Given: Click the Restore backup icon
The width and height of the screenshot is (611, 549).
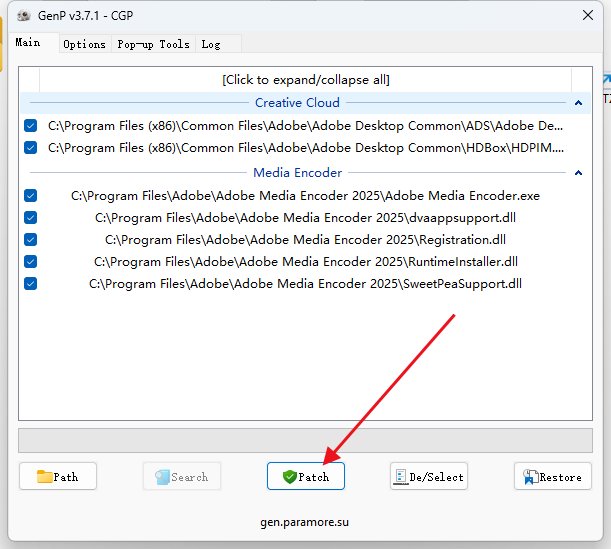Looking at the screenshot, I should point(530,477).
